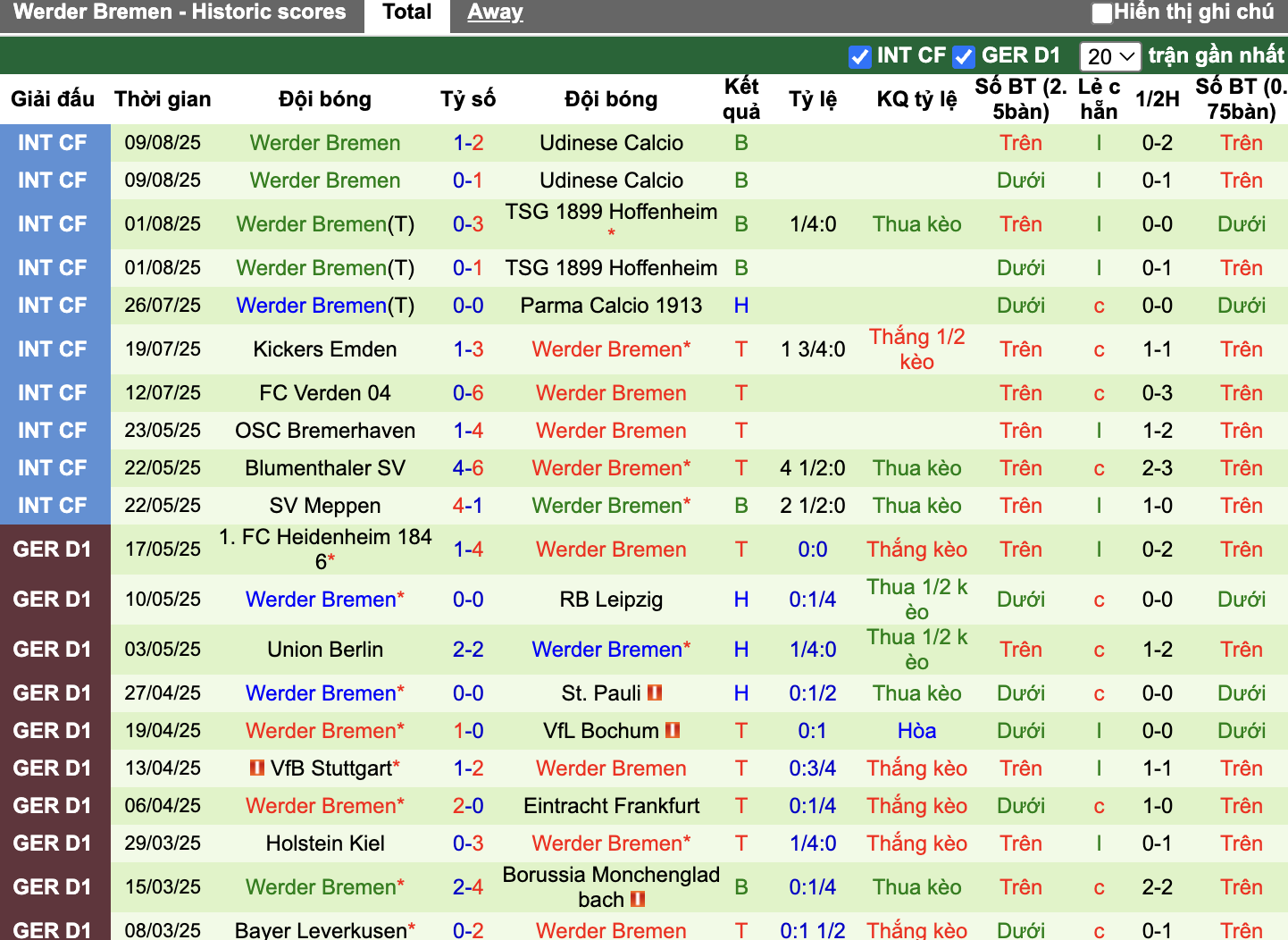Switch to the Away tab

click(495, 13)
